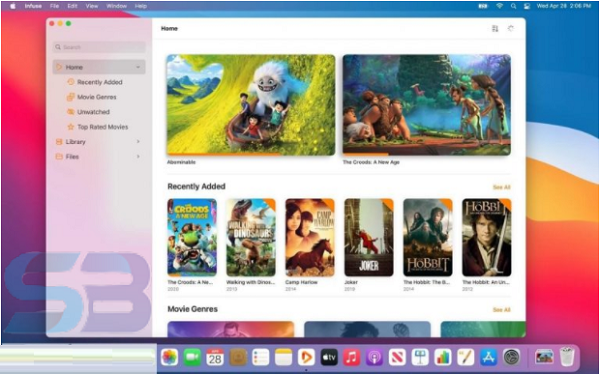Open the Abominable featured banner
The height and width of the screenshot is (374, 600).
pyautogui.click(x=251, y=105)
